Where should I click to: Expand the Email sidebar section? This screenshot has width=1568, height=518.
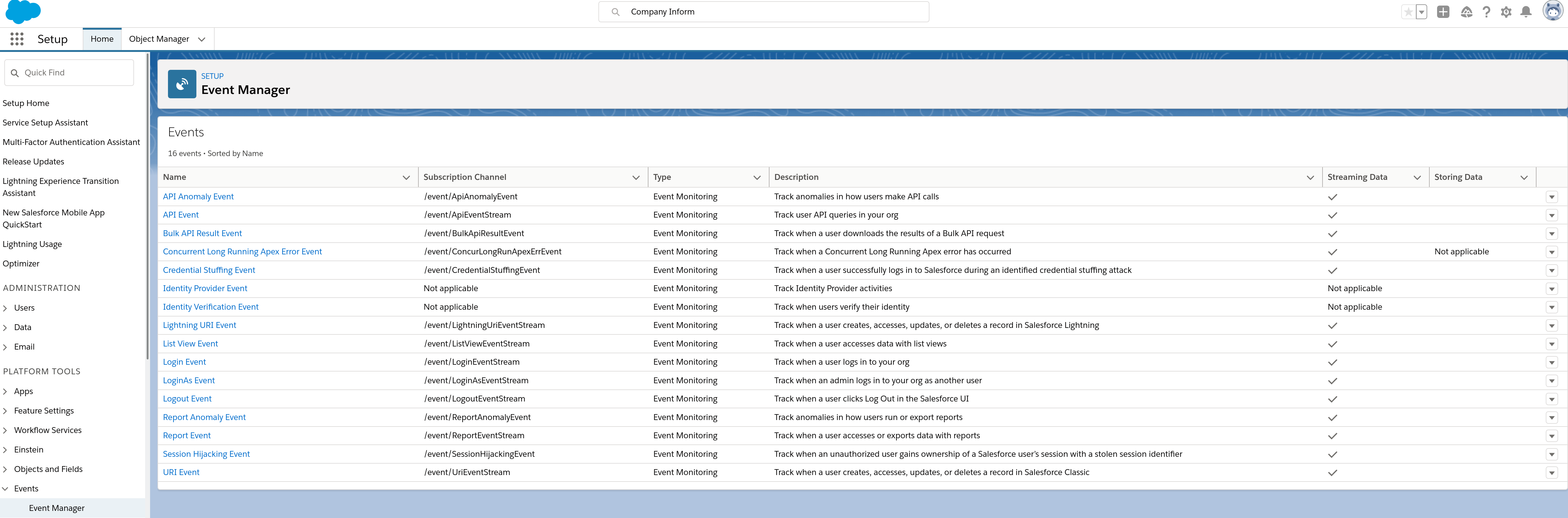[x=5, y=347]
